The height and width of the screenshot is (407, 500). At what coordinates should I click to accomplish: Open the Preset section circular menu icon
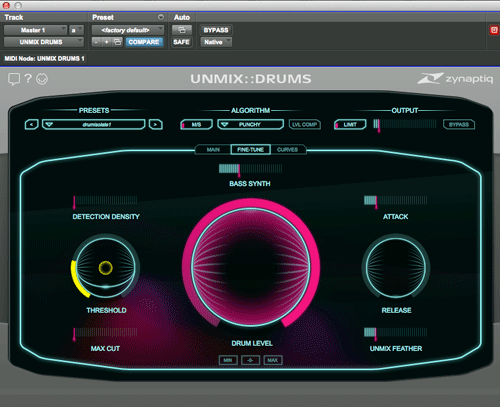(x=161, y=17)
